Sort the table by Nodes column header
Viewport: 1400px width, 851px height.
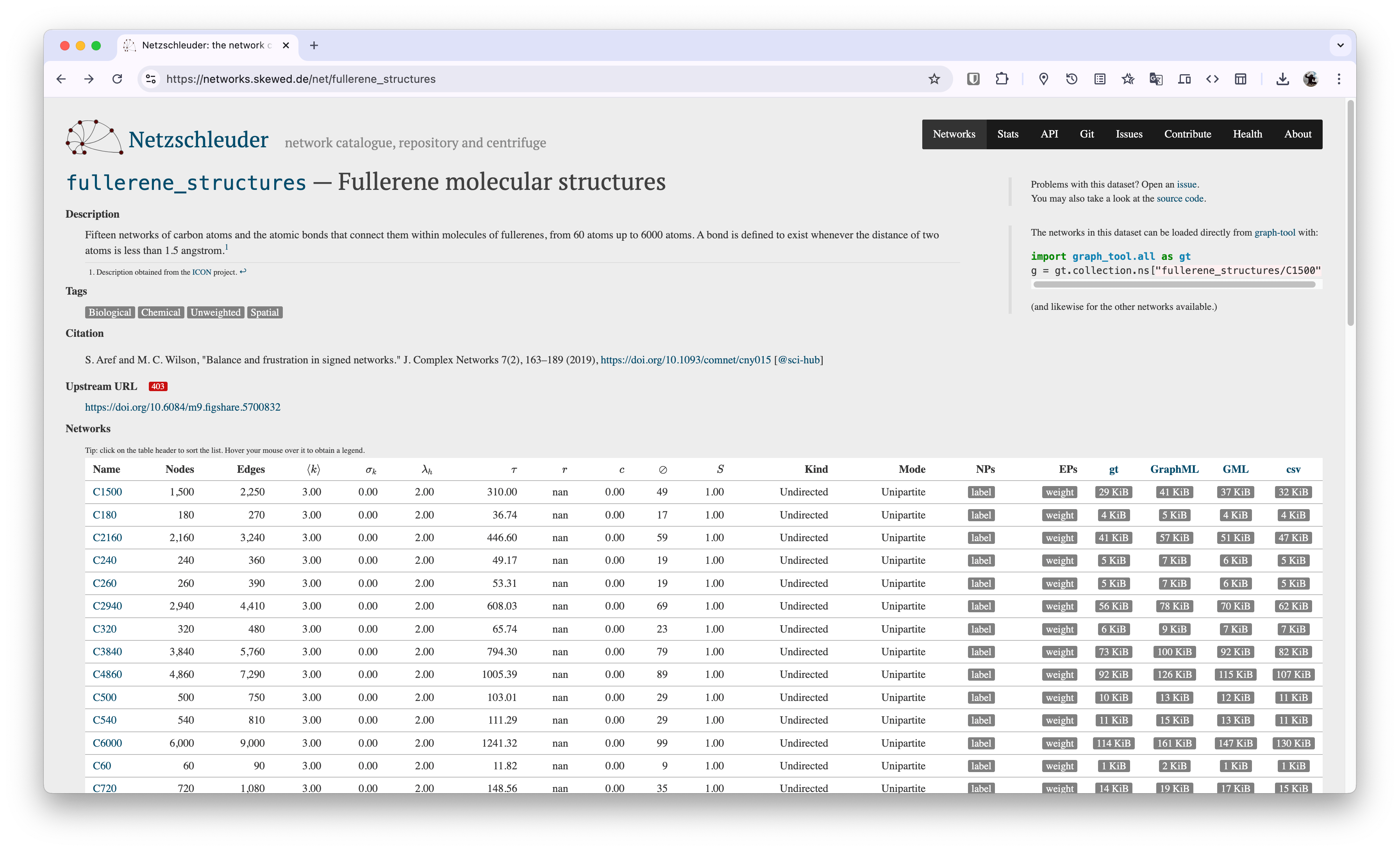click(180, 469)
